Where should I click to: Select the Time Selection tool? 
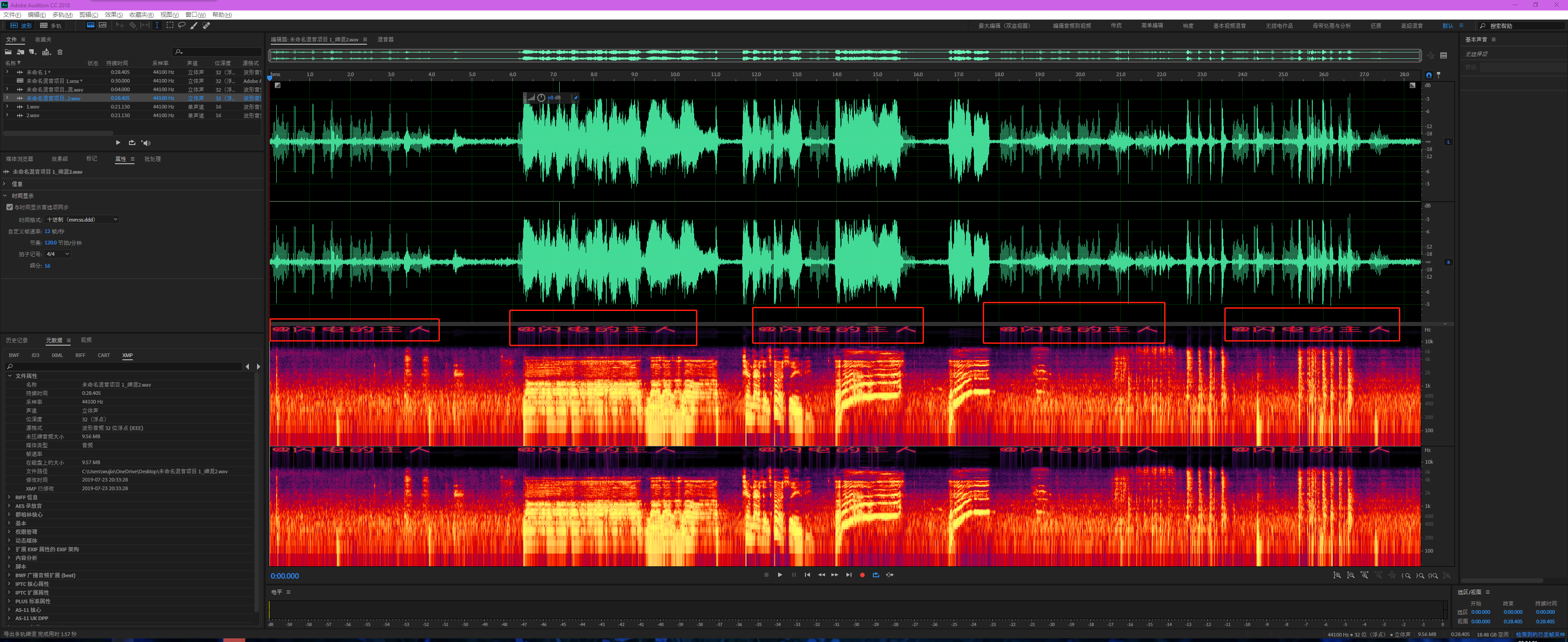[x=157, y=26]
